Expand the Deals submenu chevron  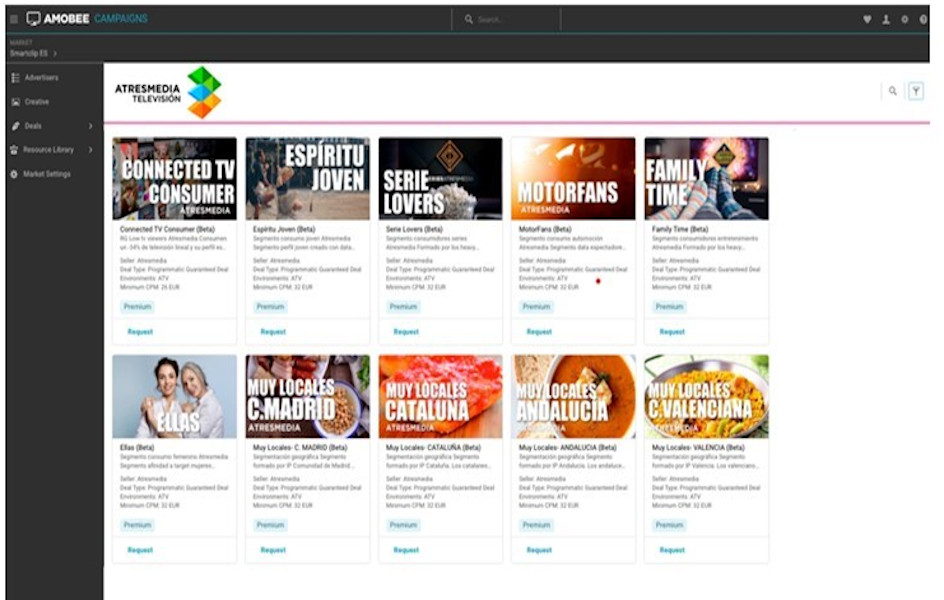coord(90,126)
